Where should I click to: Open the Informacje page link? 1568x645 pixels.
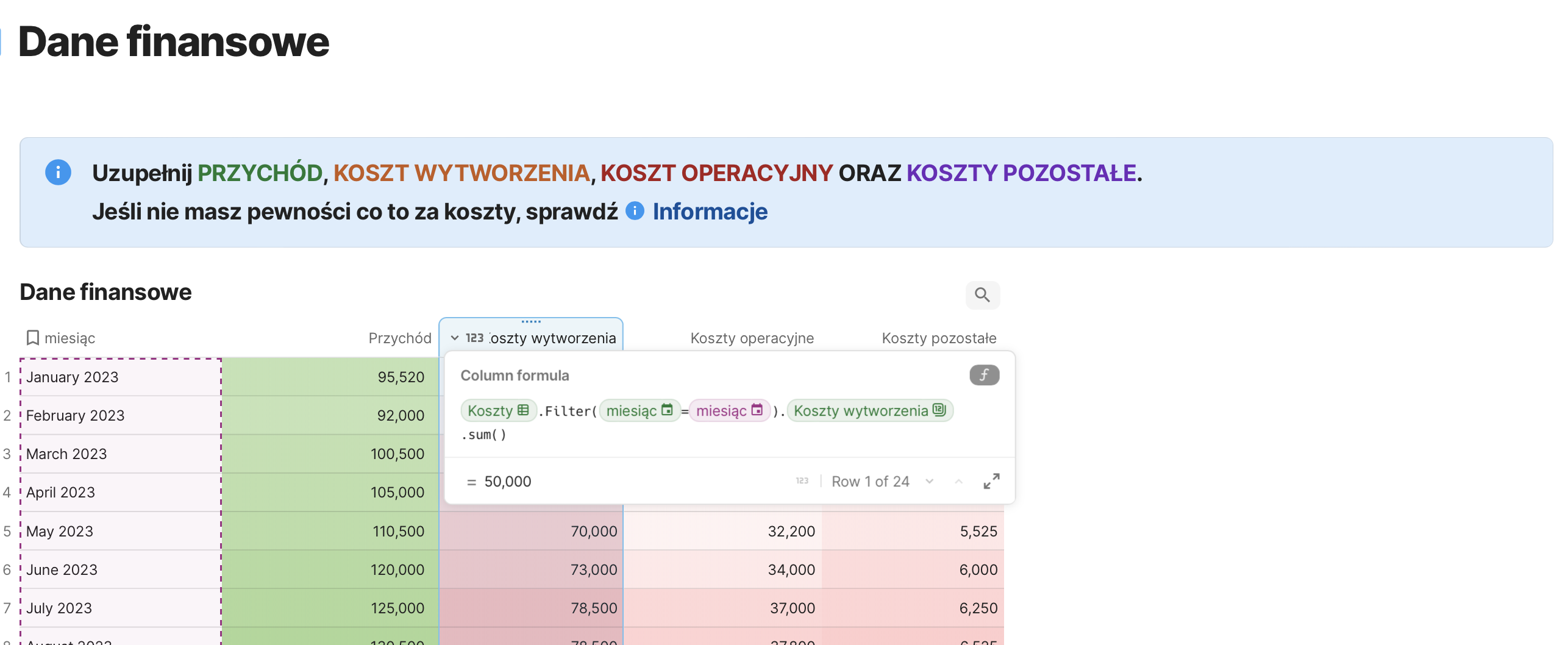pyautogui.click(x=710, y=212)
